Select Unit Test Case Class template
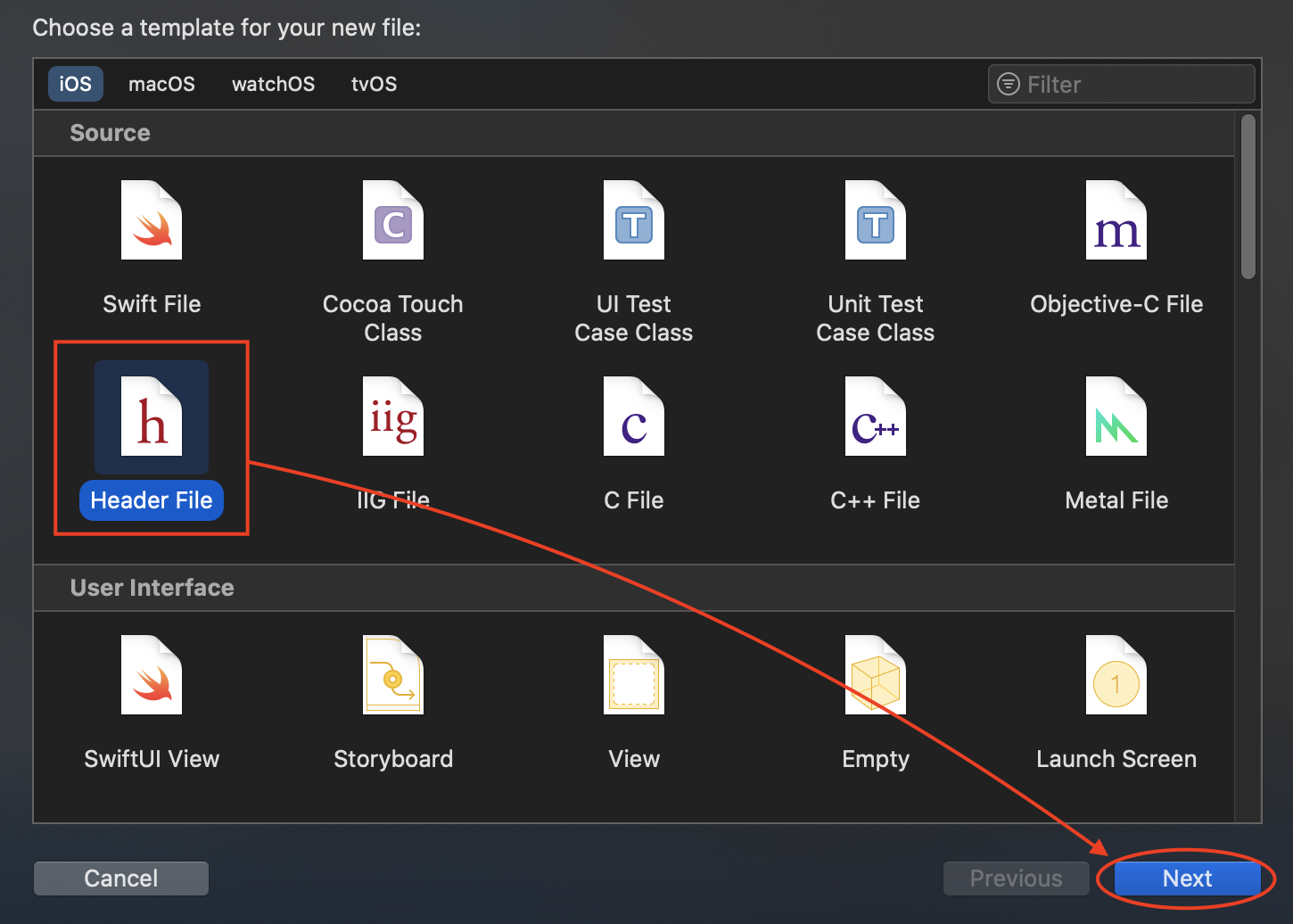Viewport: 1293px width, 924px height. click(876, 221)
